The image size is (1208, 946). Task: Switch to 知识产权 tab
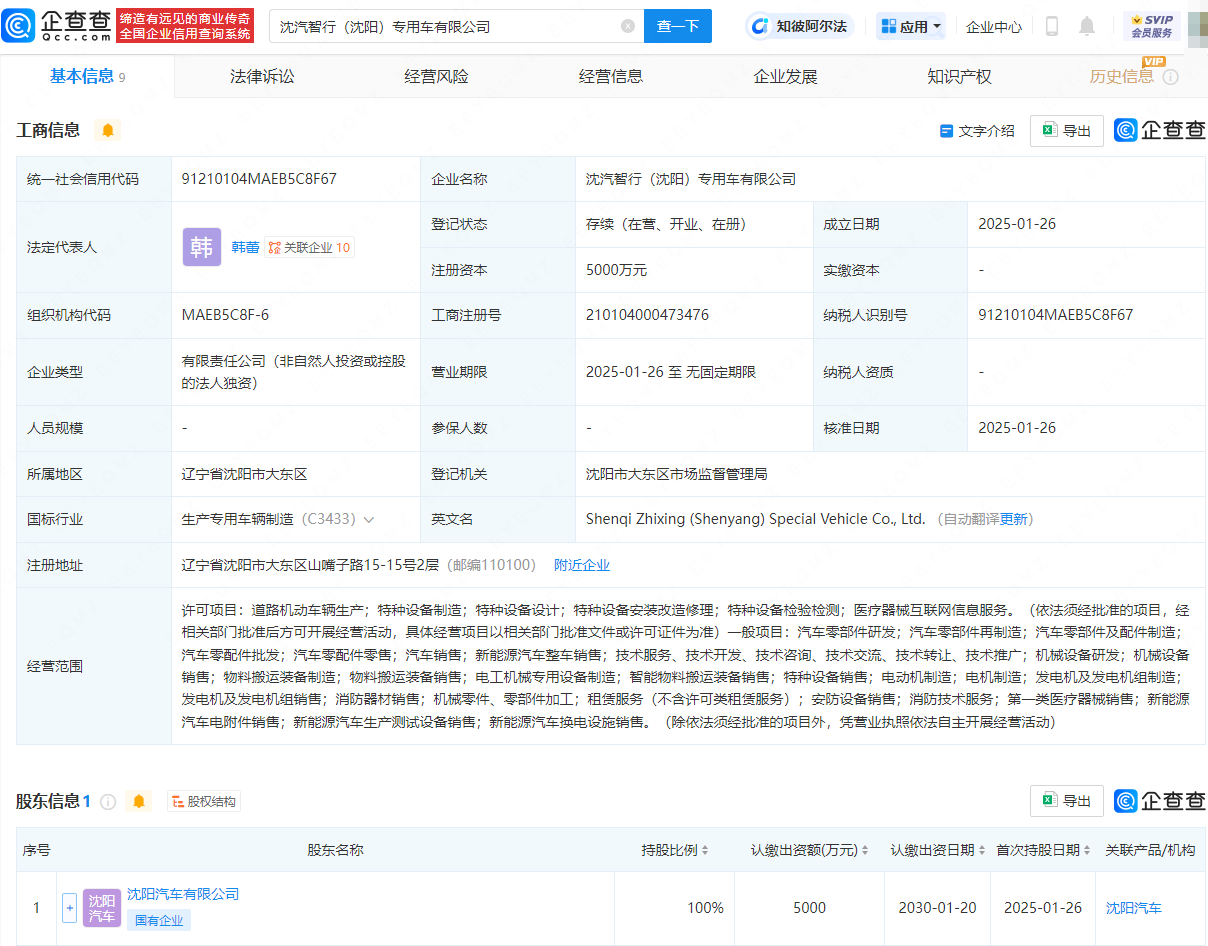click(x=959, y=77)
